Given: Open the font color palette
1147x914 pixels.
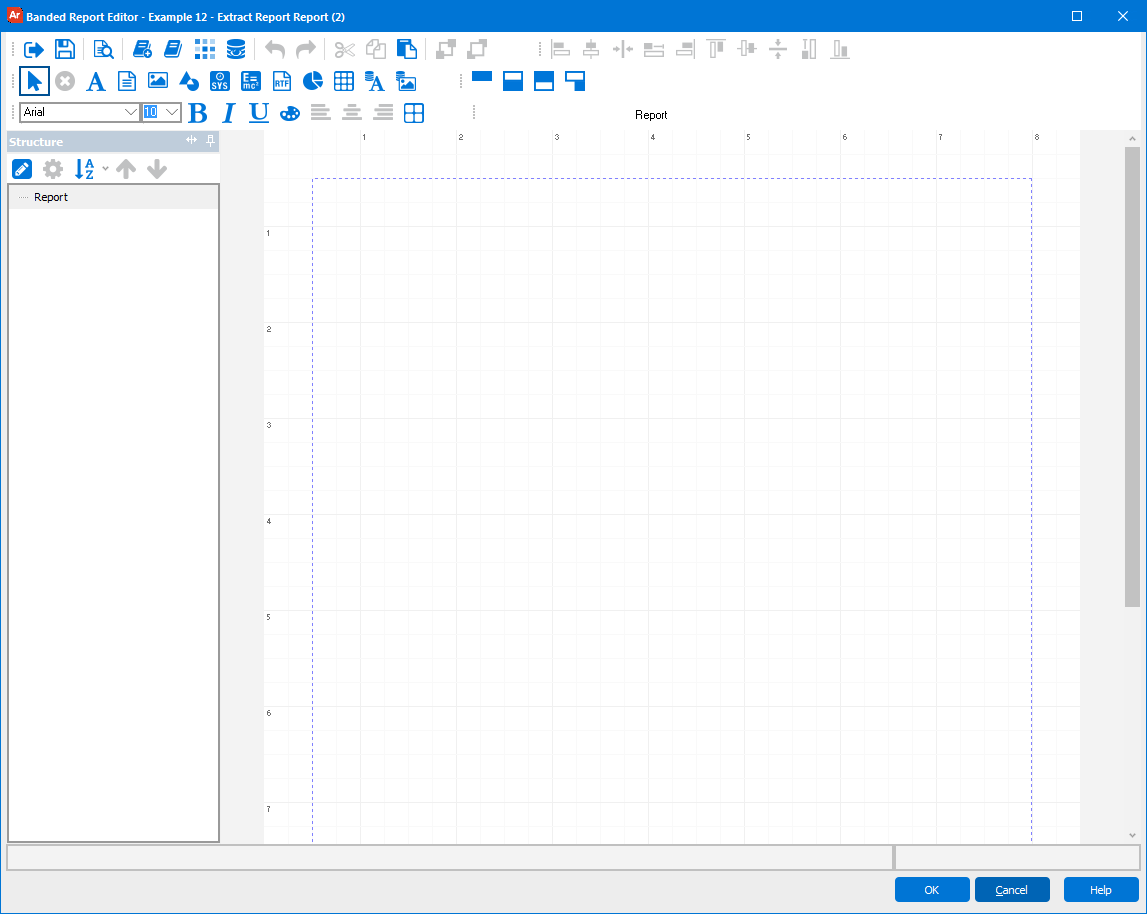Looking at the screenshot, I should 289,113.
